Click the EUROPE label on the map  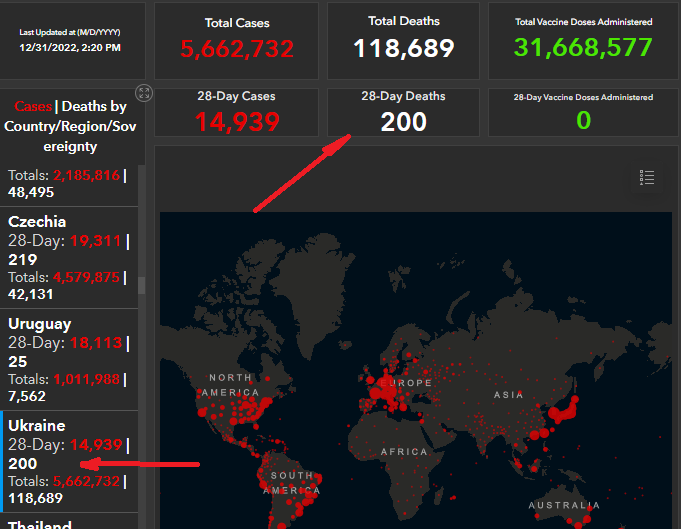[x=407, y=383]
